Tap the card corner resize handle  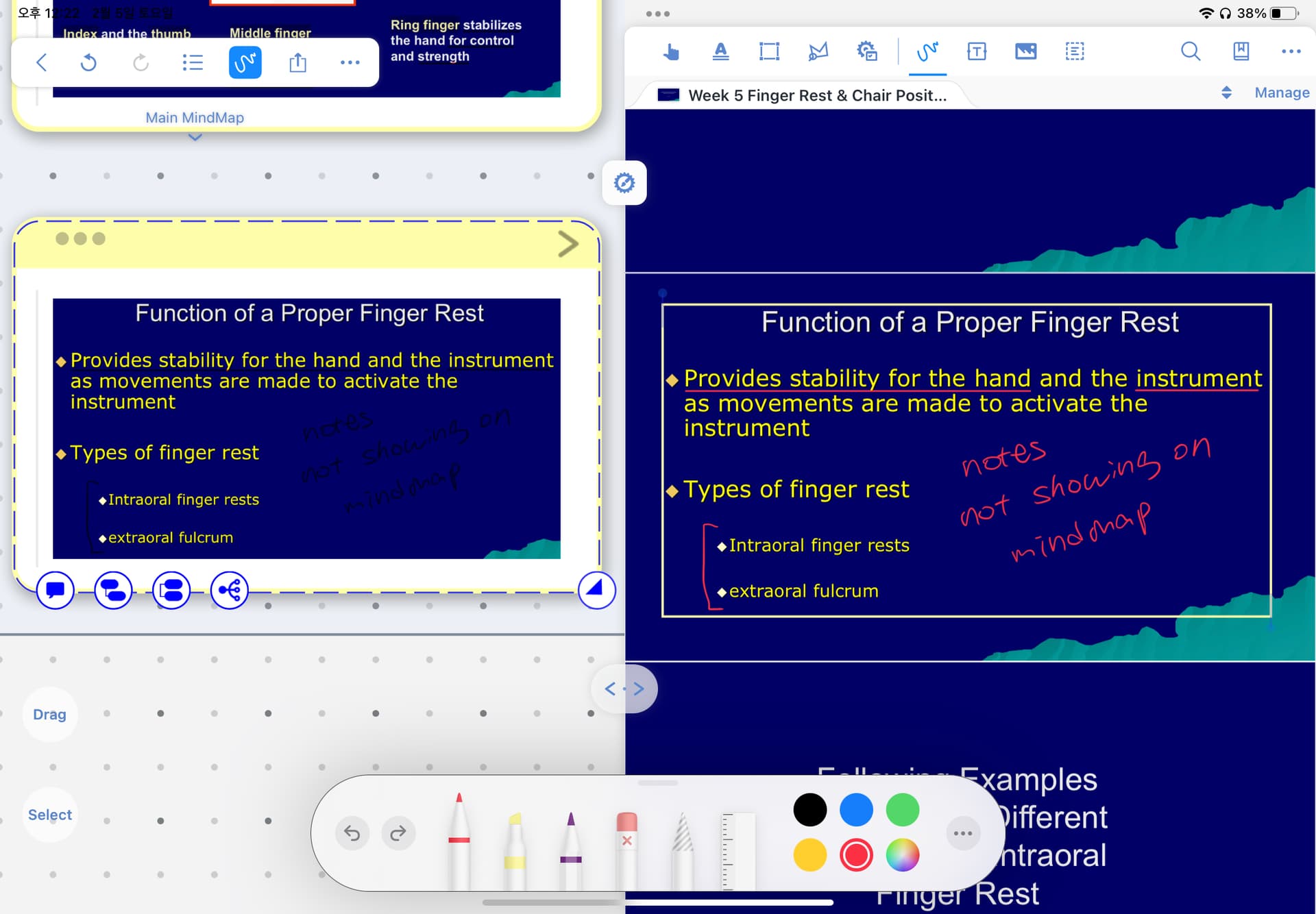596,589
